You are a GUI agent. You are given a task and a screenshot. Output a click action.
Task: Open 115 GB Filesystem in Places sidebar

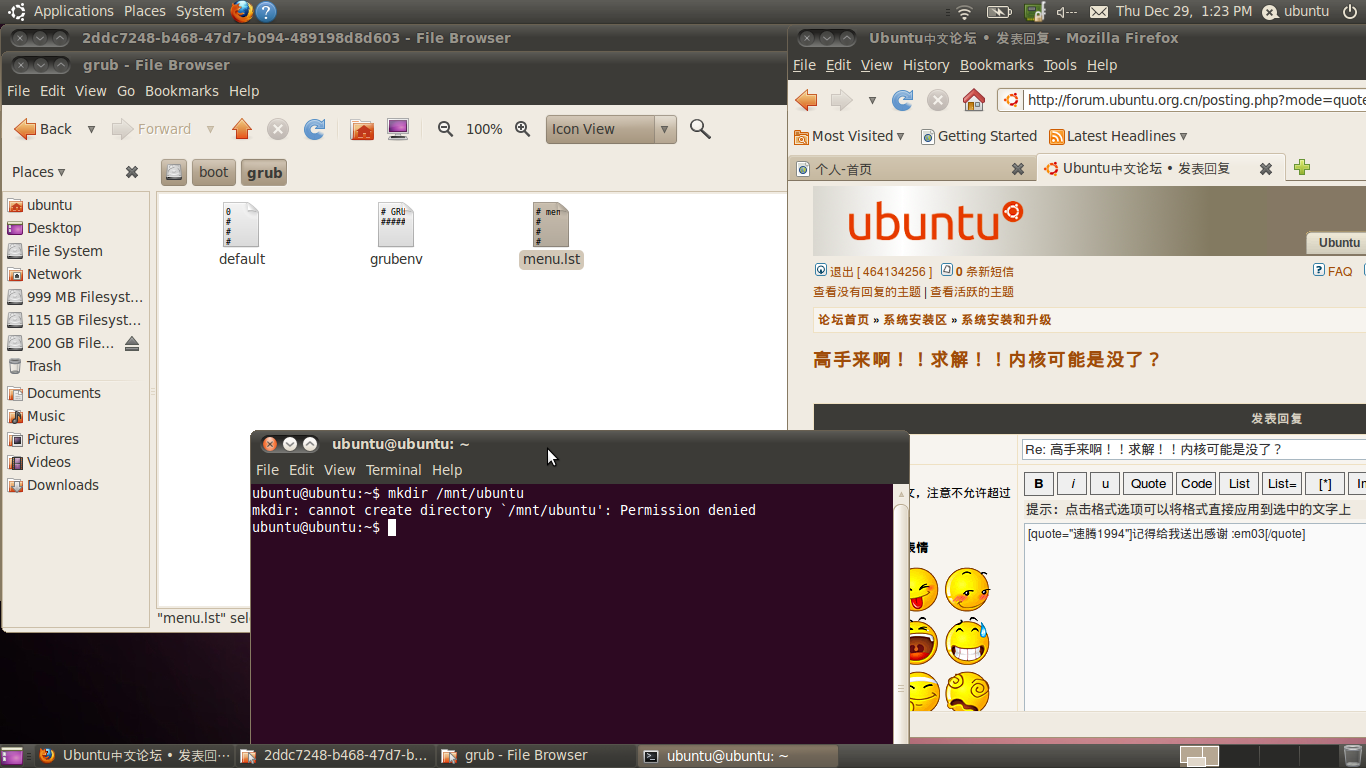point(76,320)
